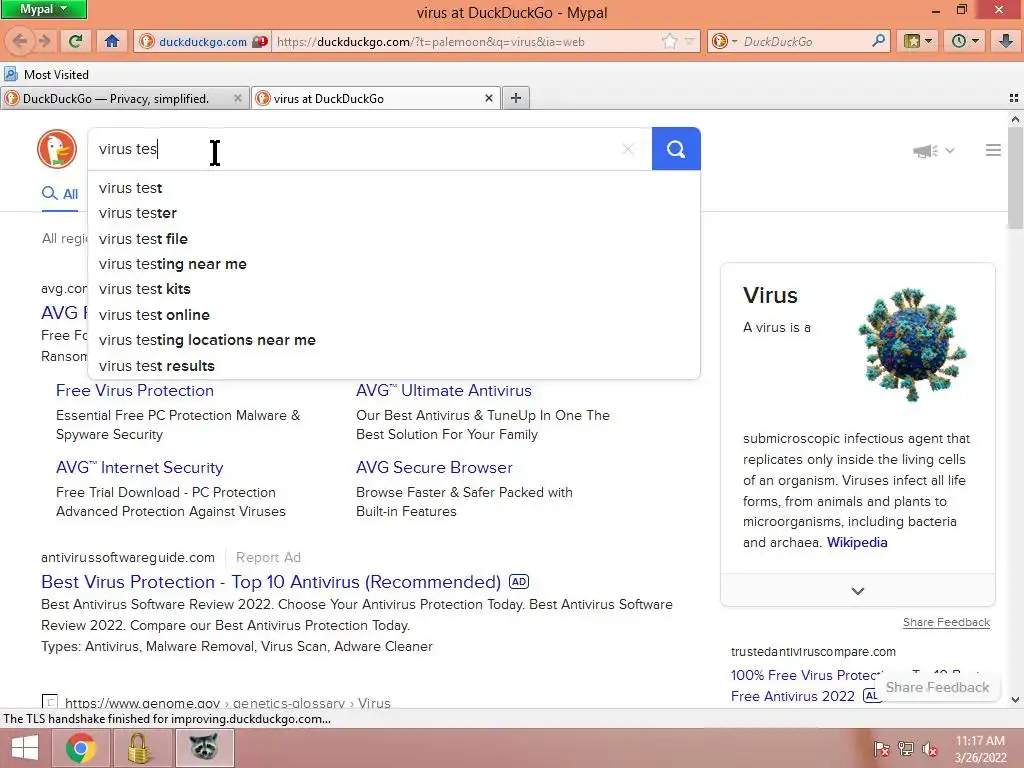This screenshot has width=1024, height=768.
Task: Click the page scrollbar thumb
Action: pyautogui.click(x=1015, y=178)
